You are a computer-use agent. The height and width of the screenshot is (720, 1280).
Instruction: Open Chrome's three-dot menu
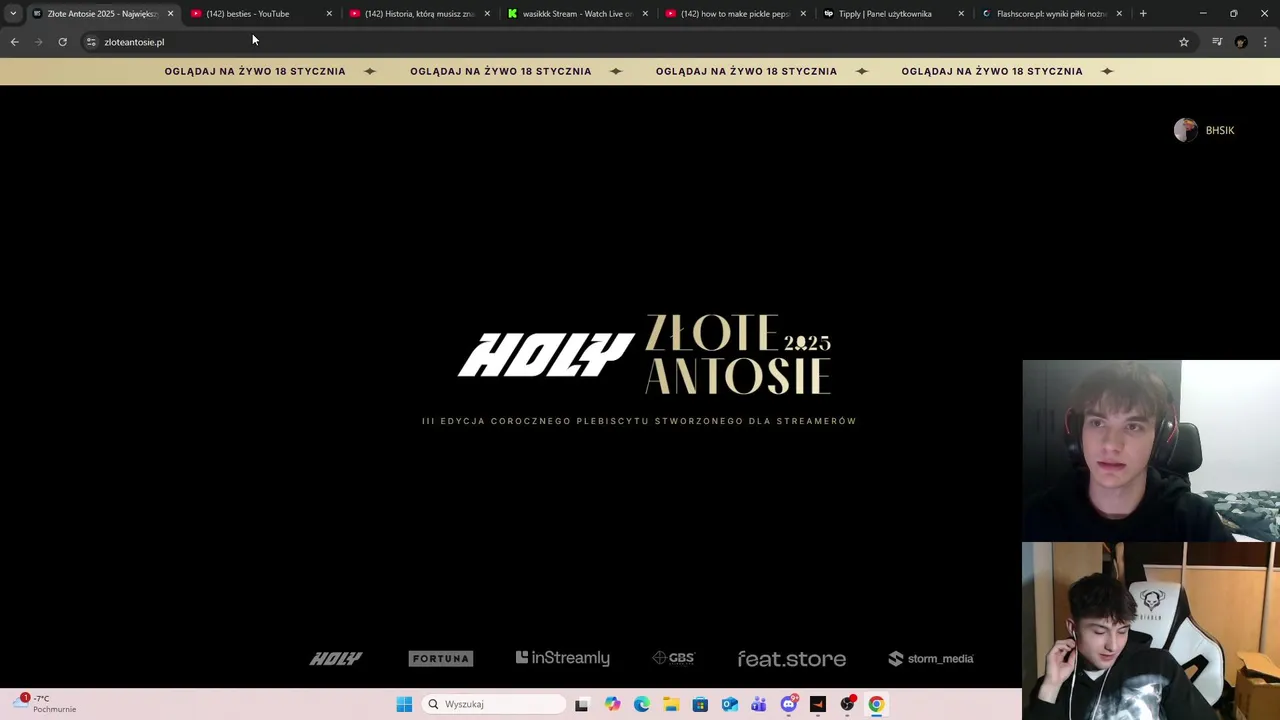[1266, 42]
